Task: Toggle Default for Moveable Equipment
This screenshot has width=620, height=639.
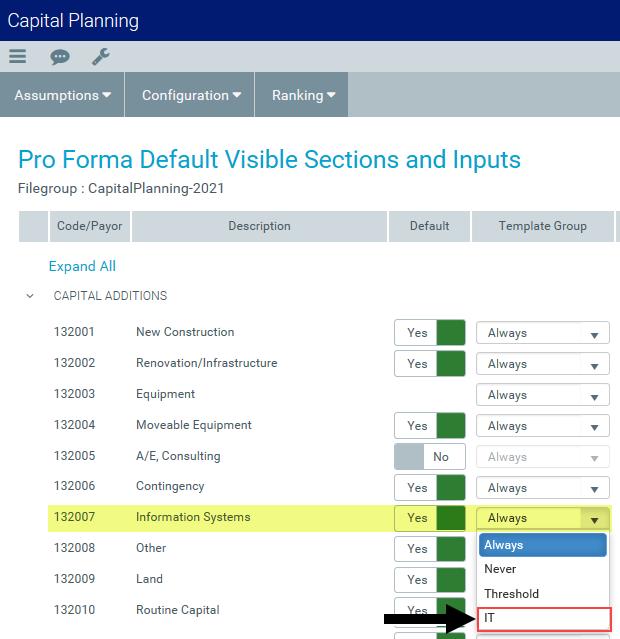Action: click(x=430, y=426)
